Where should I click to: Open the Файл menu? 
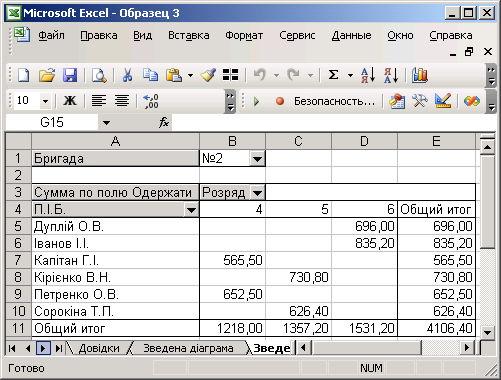(x=51, y=35)
